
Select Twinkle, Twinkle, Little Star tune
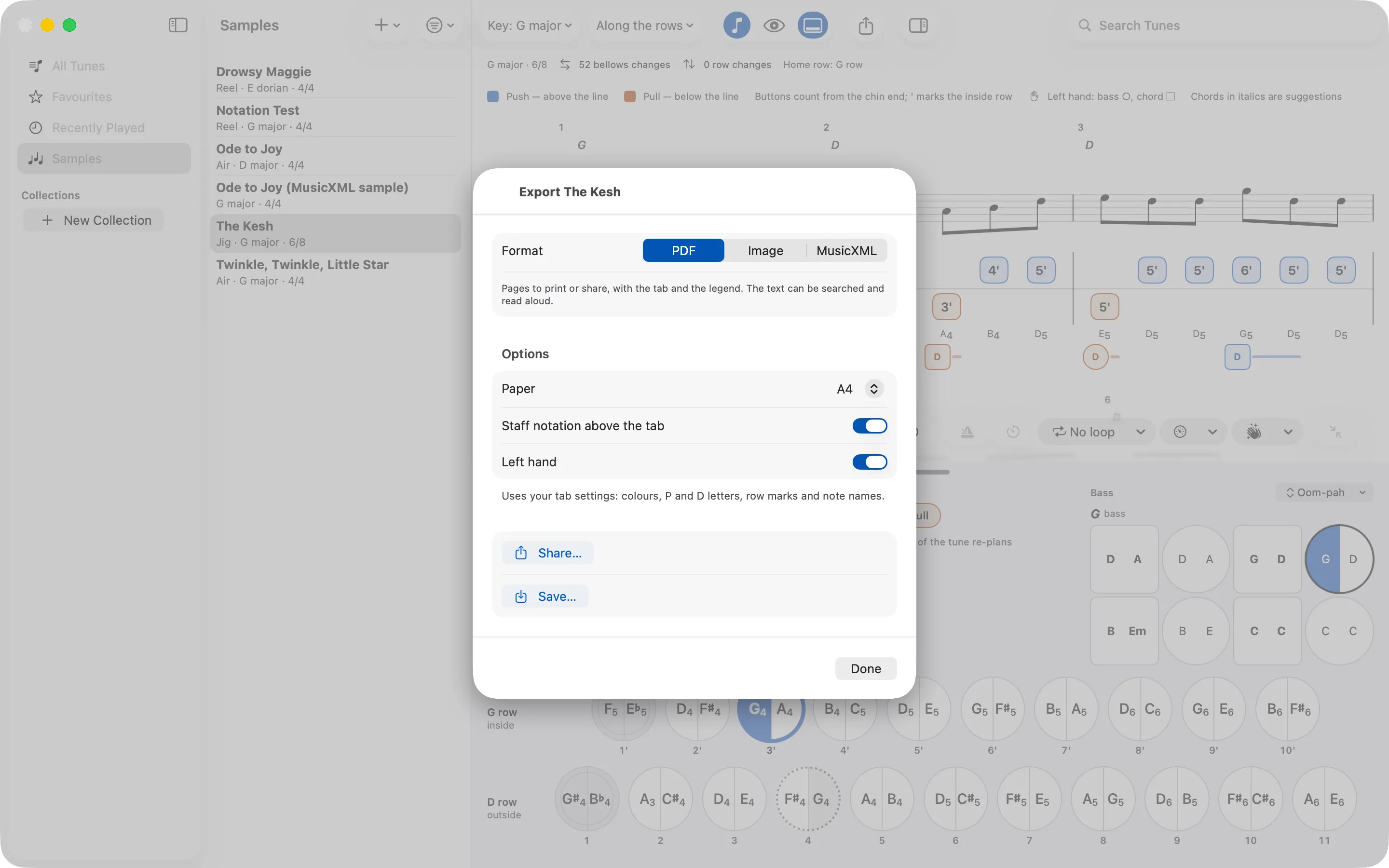pyautogui.click(x=335, y=272)
